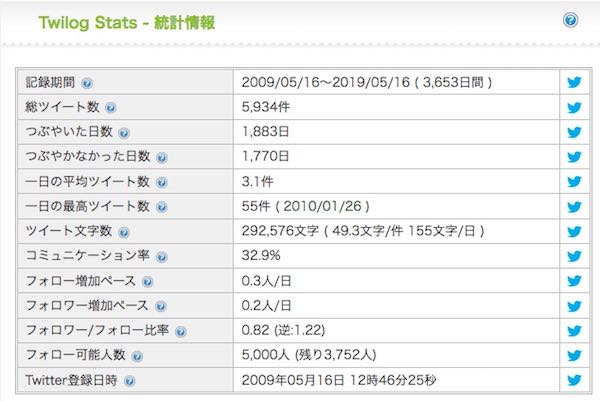Click help icon next to 一日の最高ツイート数

click(x=162, y=207)
